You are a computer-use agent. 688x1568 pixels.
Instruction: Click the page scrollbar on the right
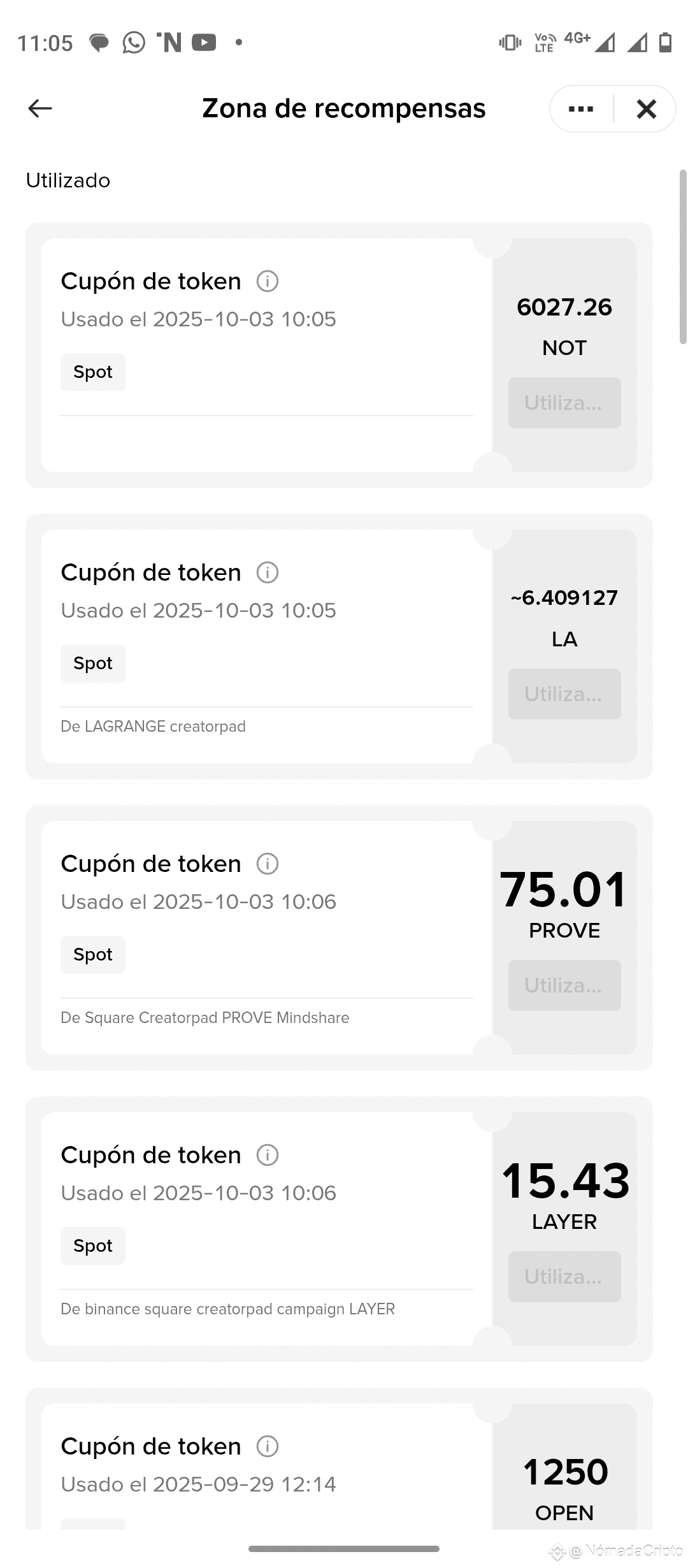[683, 256]
